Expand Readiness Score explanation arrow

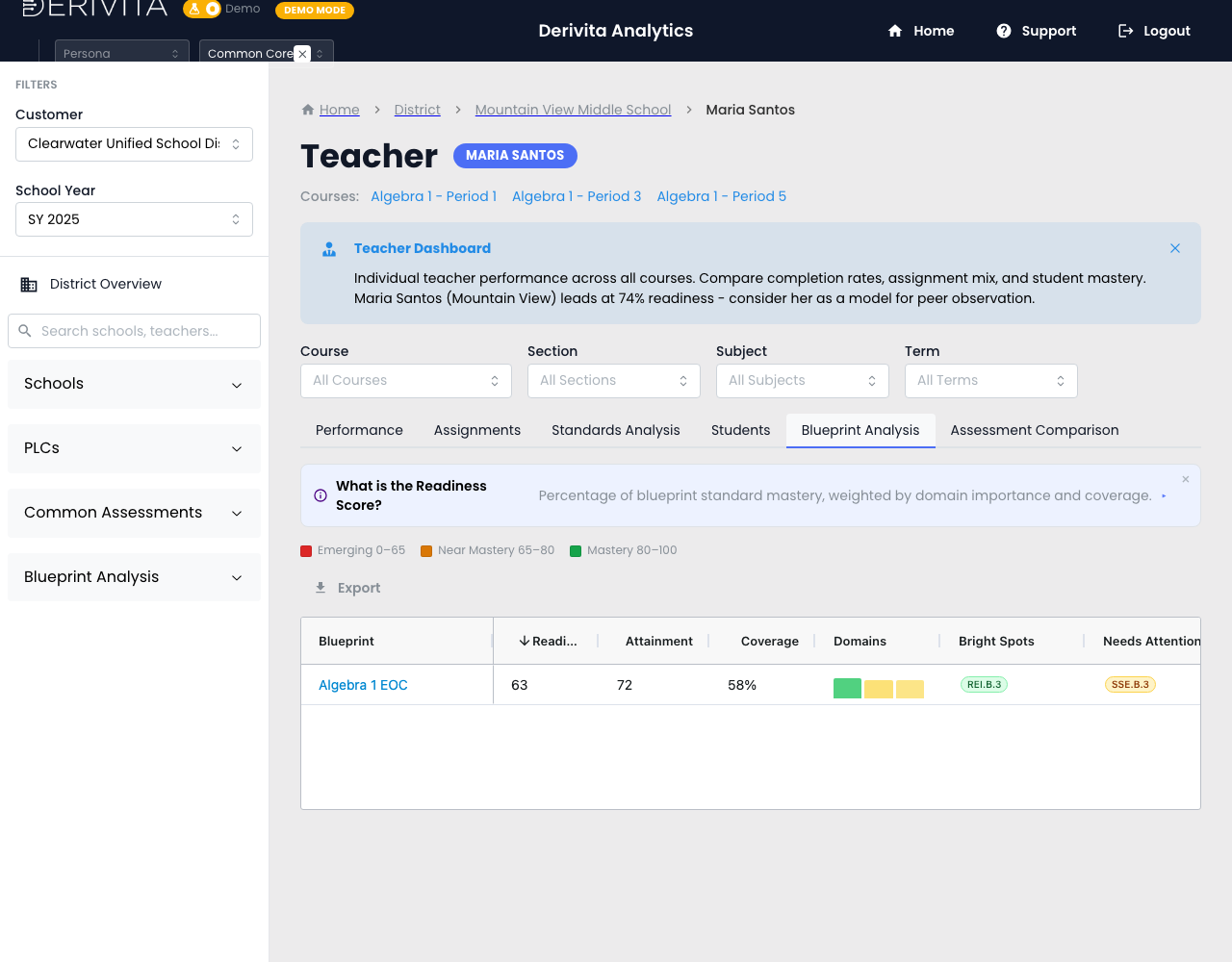[x=1164, y=496]
